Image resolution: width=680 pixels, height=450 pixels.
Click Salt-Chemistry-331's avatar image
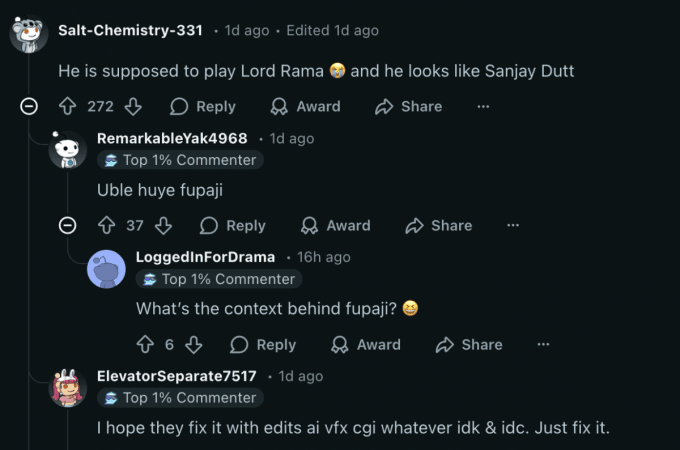pos(29,34)
